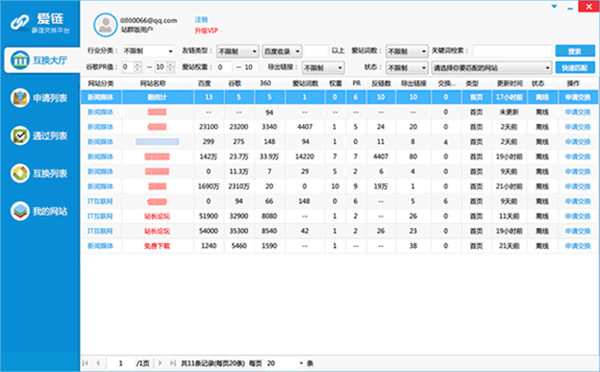Screen dimensions: 600x372
Task: Click the 21天前 update time cell
Action: [x=509, y=246]
